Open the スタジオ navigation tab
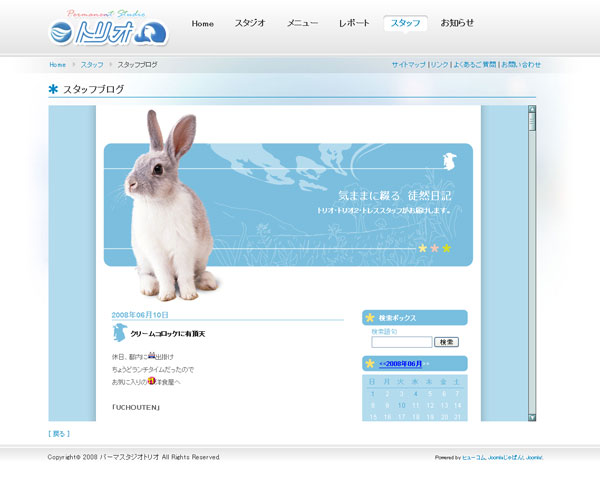Viewport: 600px width, 483px height. pyautogui.click(x=250, y=23)
